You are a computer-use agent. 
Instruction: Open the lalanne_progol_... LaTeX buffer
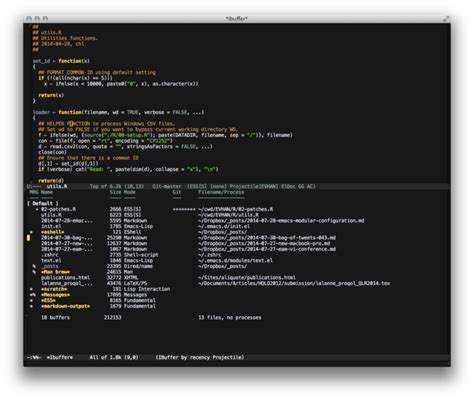(x=67, y=283)
